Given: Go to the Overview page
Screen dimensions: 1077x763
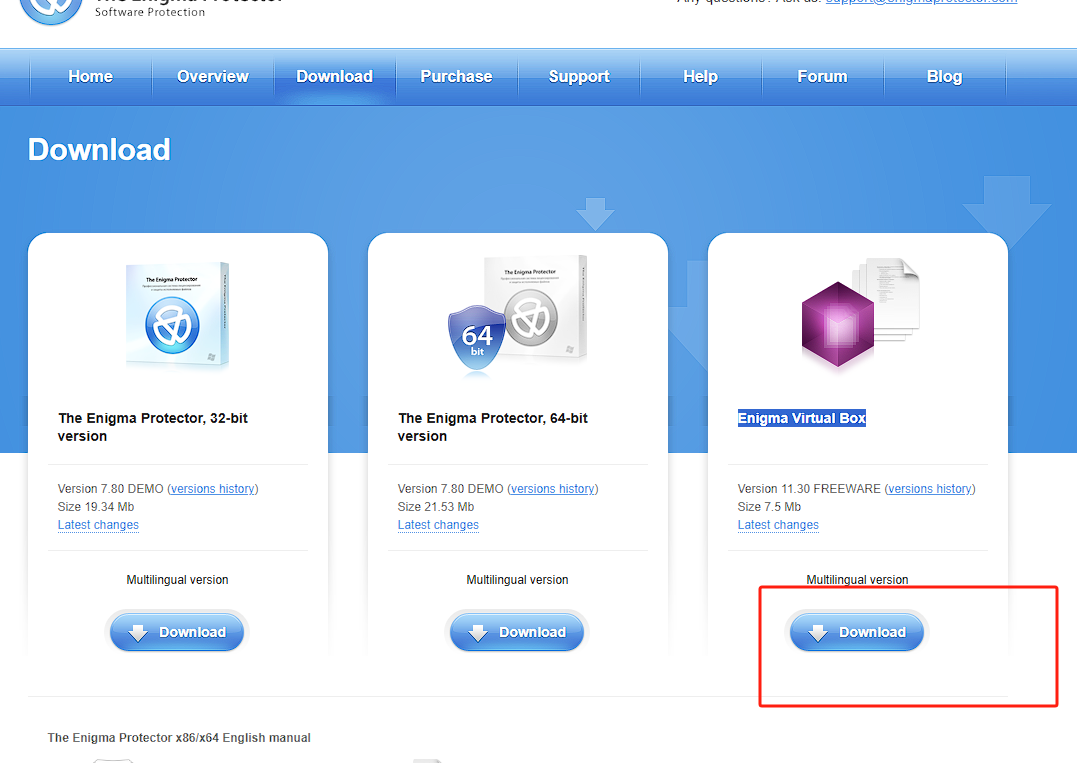Looking at the screenshot, I should (213, 76).
